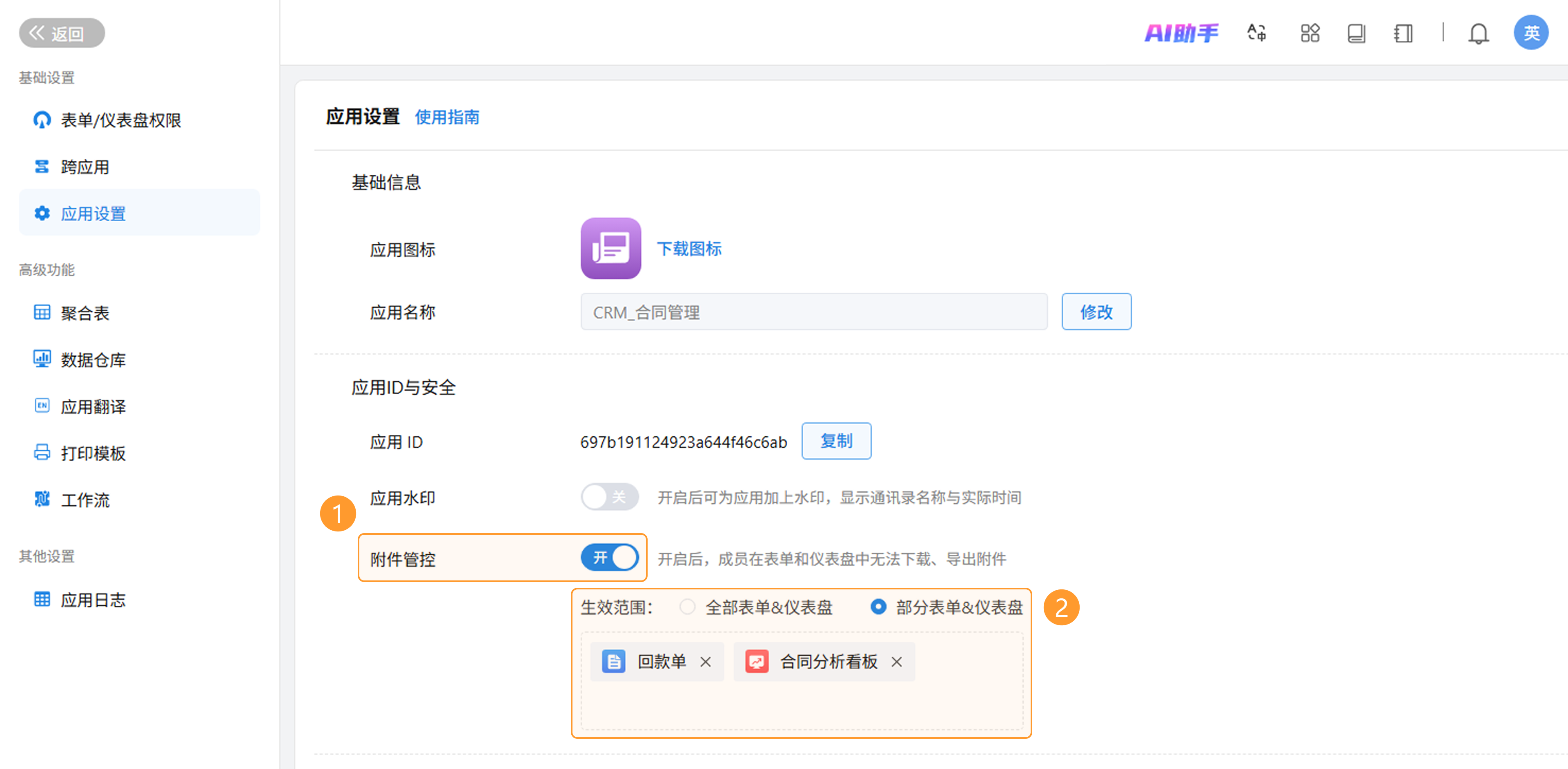Image resolution: width=1568 pixels, height=769 pixels.
Task: Click the notification bell icon
Action: [x=1478, y=33]
